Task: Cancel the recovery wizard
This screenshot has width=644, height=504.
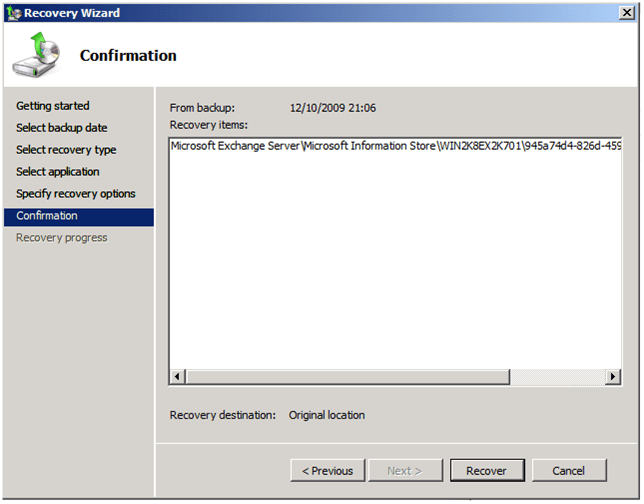Action: (568, 471)
